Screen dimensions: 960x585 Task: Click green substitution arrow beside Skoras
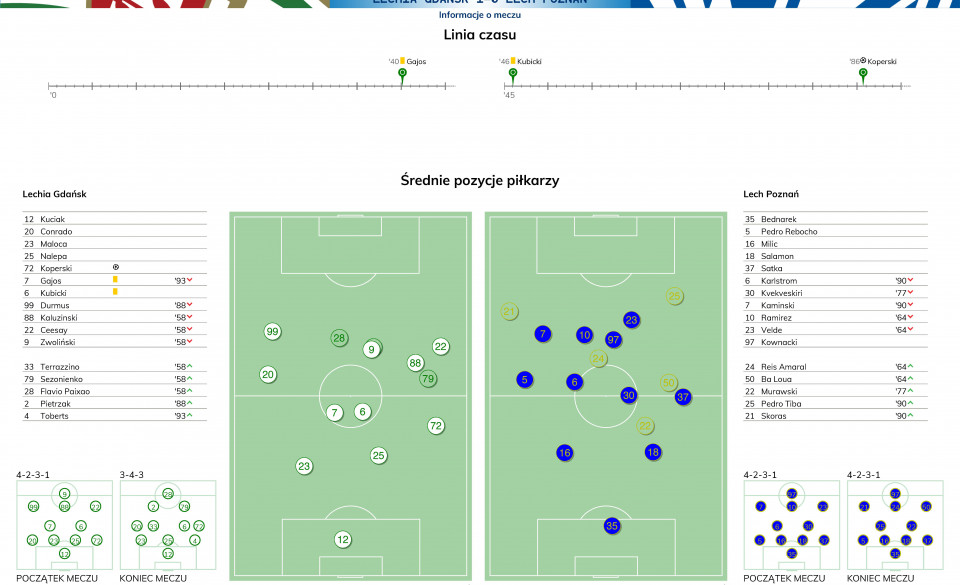point(910,415)
